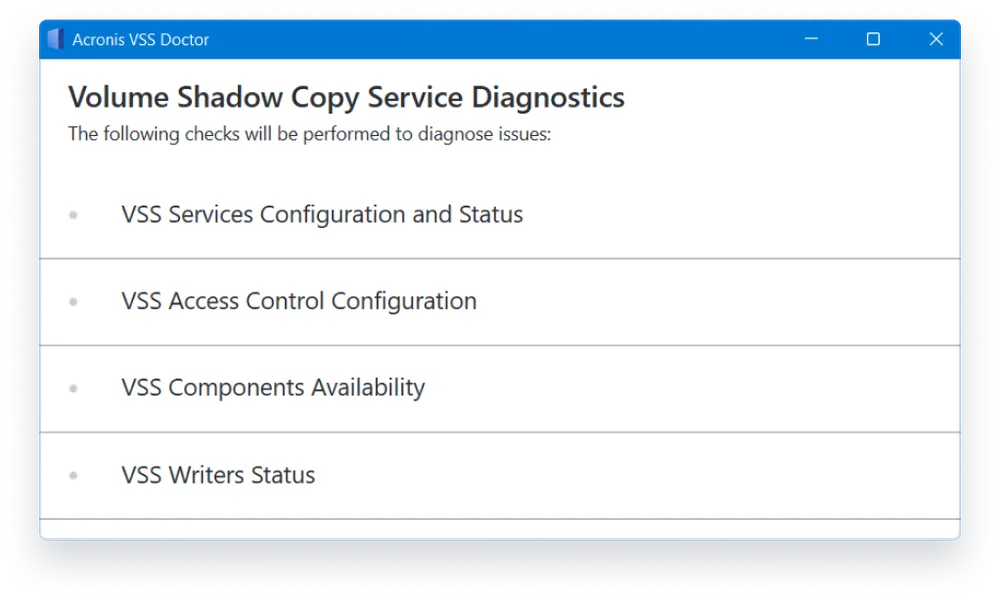This screenshot has width=1000, height=599.
Task: Expand the VSS Access Control Configuration section
Action: click(x=298, y=301)
